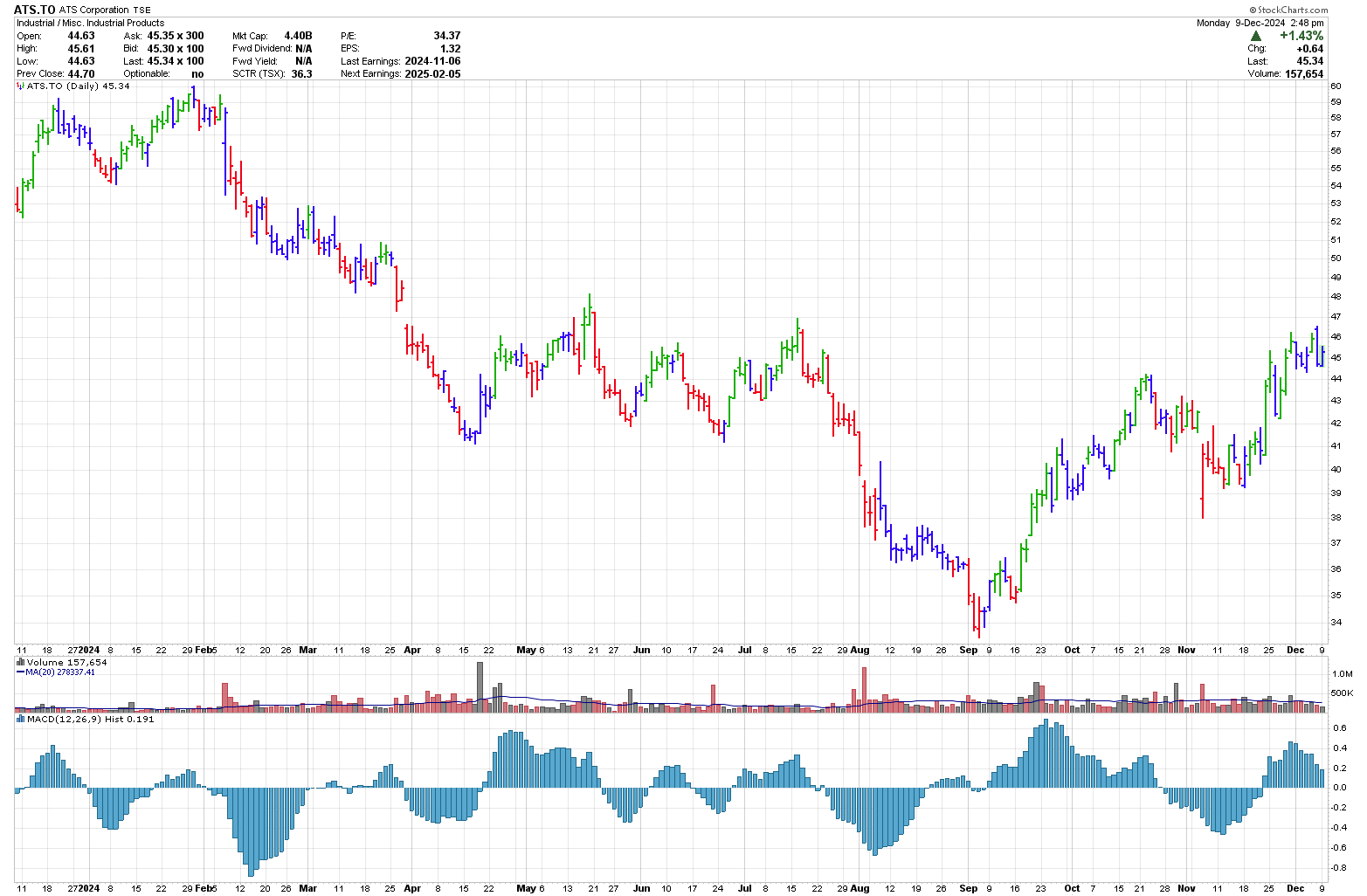Click the blue line marker beside MA(20) legend
Viewport: 1367px width, 896px height.
20,672
